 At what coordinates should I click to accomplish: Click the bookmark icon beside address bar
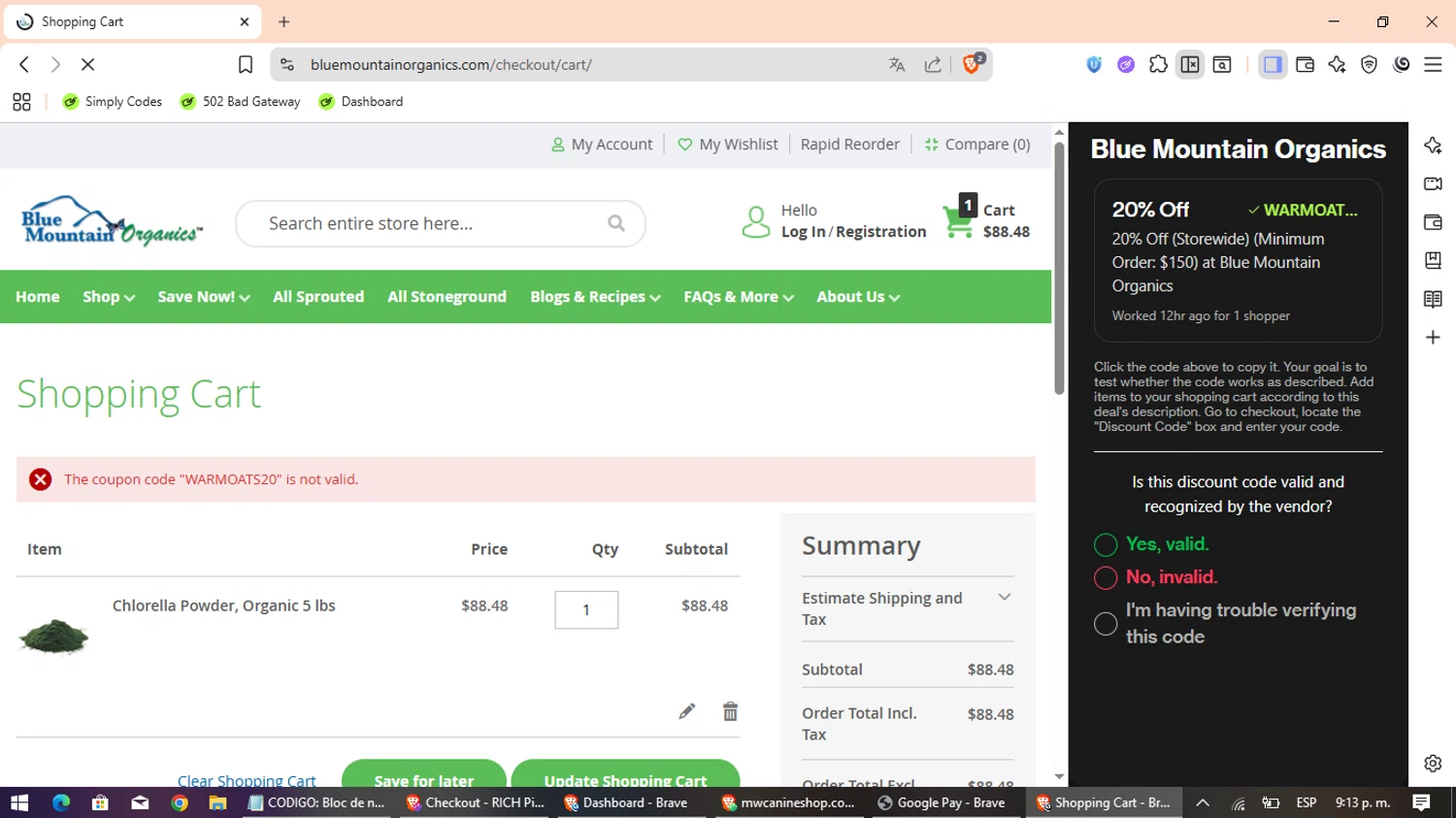tap(246, 65)
